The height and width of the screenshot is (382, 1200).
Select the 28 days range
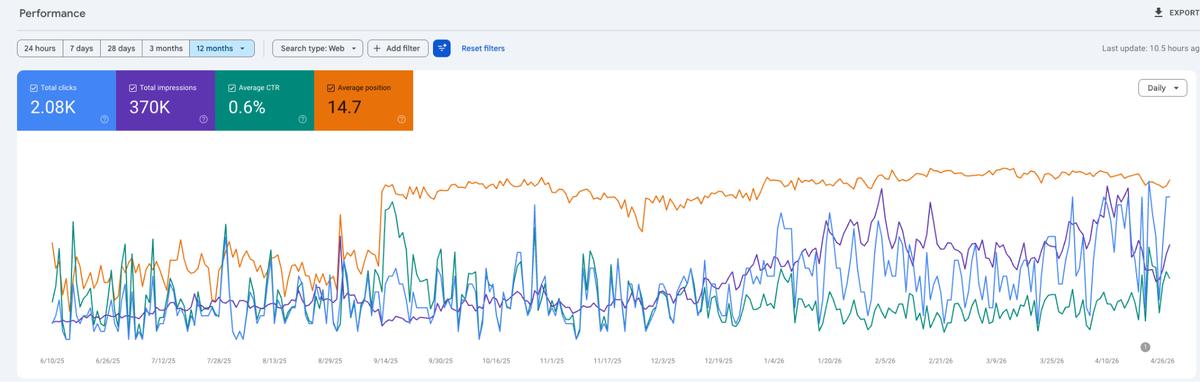[x=121, y=48]
